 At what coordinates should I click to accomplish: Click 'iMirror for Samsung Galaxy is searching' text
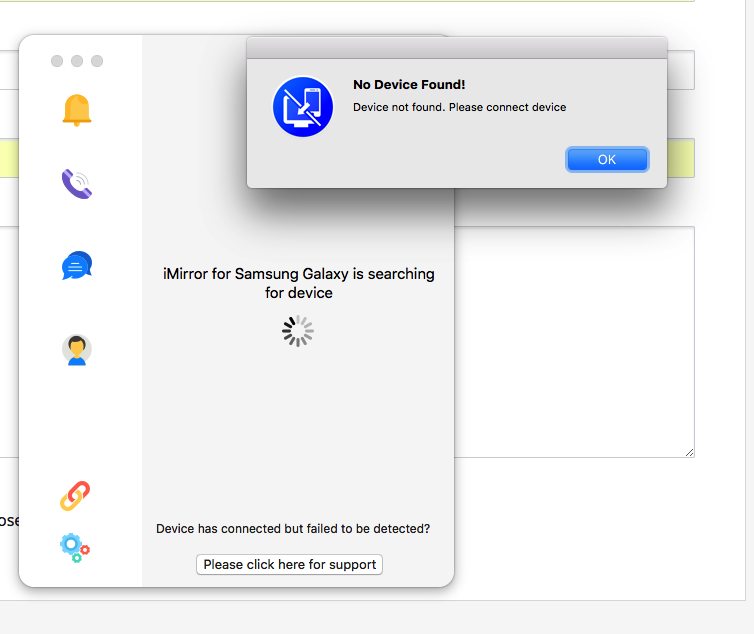tap(299, 274)
